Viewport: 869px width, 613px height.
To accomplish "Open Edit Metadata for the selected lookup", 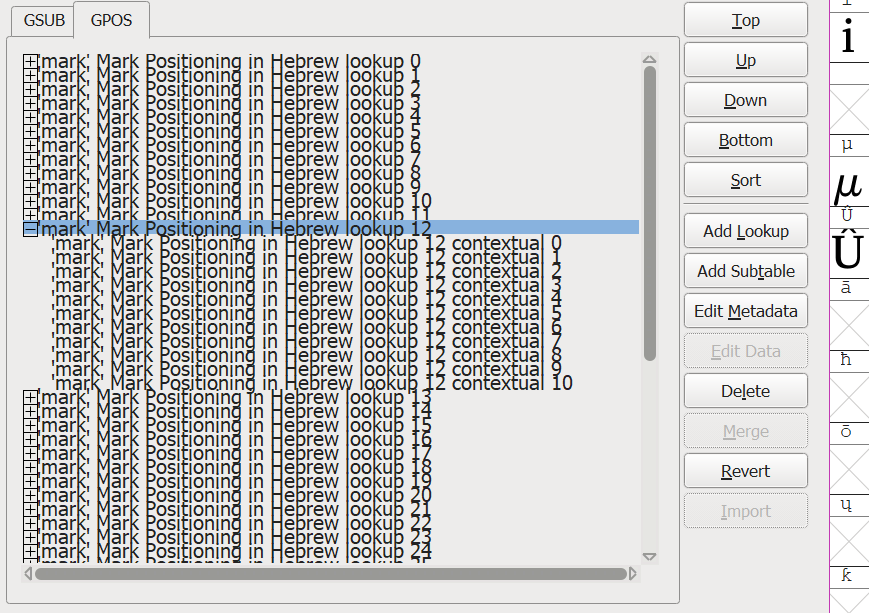I will click(745, 311).
